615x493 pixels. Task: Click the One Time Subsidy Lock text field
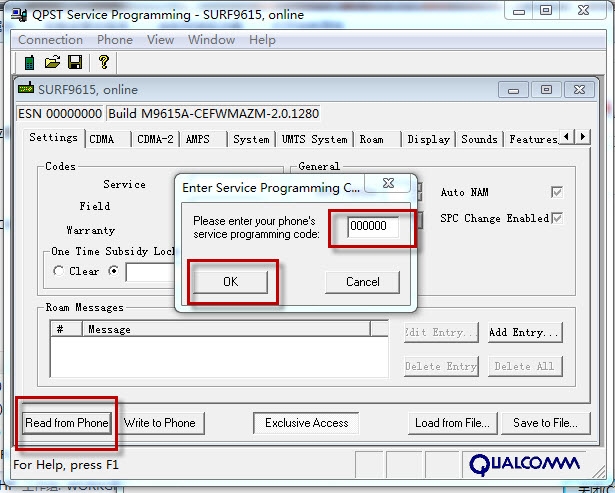[151, 272]
